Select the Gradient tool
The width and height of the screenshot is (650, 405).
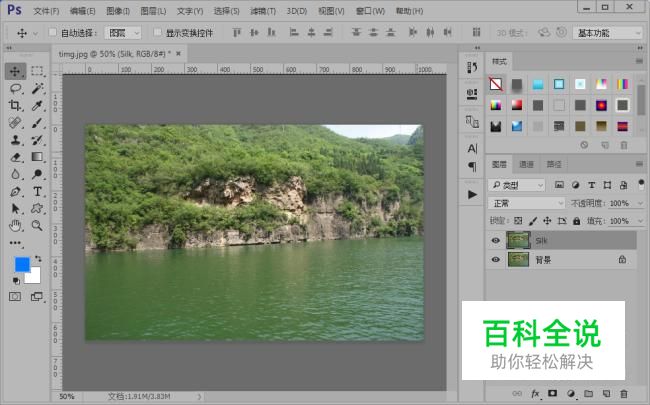37,157
